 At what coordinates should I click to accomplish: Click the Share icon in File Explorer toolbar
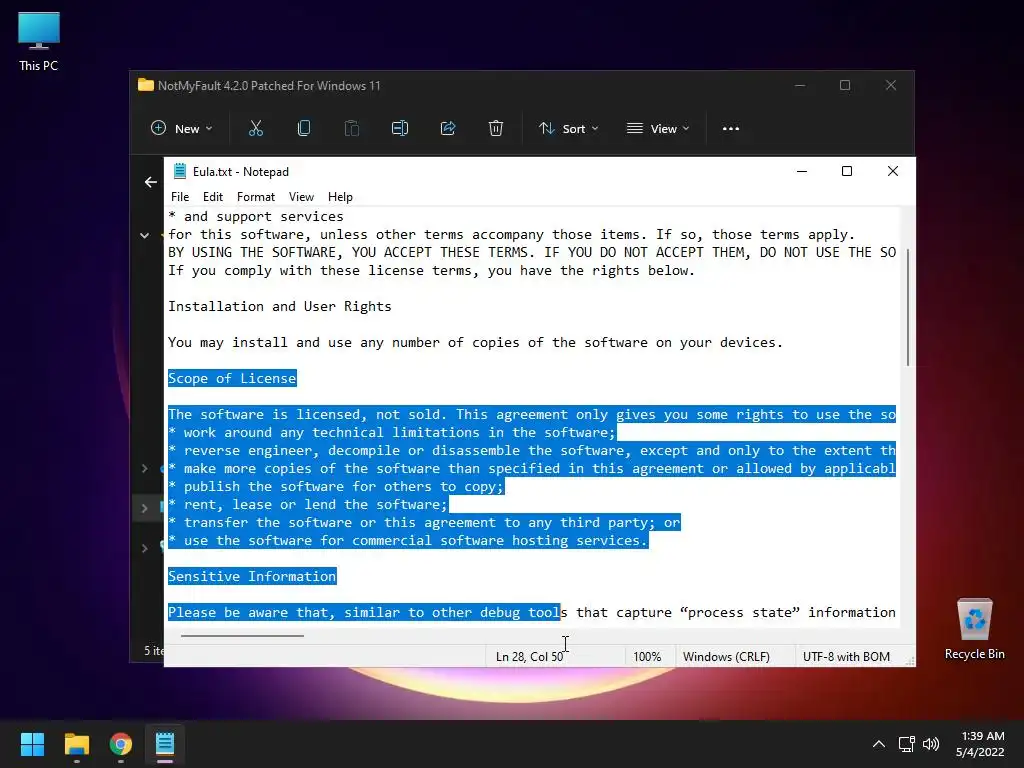448,129
